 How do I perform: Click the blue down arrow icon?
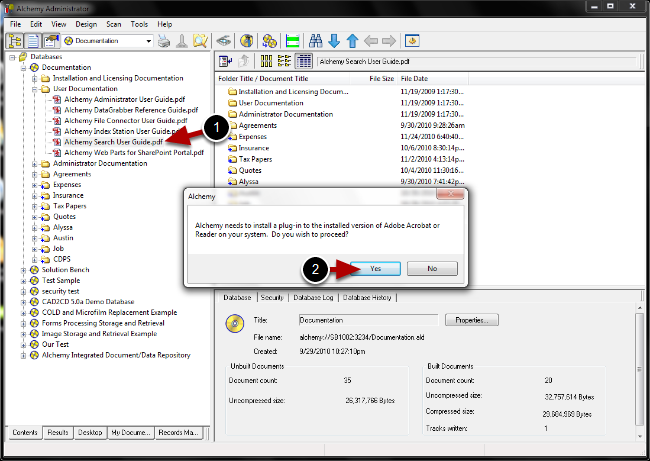334,41
